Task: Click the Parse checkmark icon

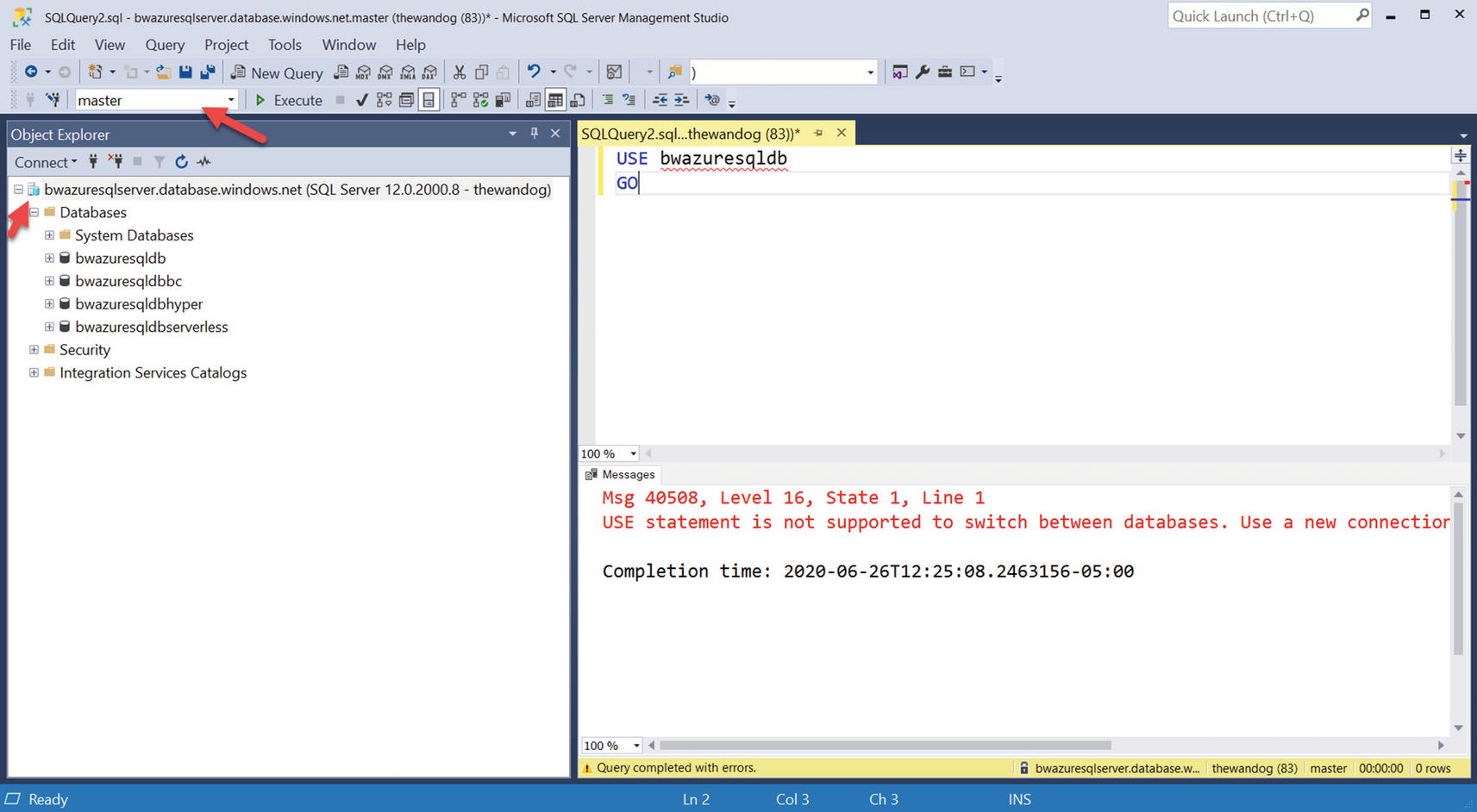Action: click(362, 100)
